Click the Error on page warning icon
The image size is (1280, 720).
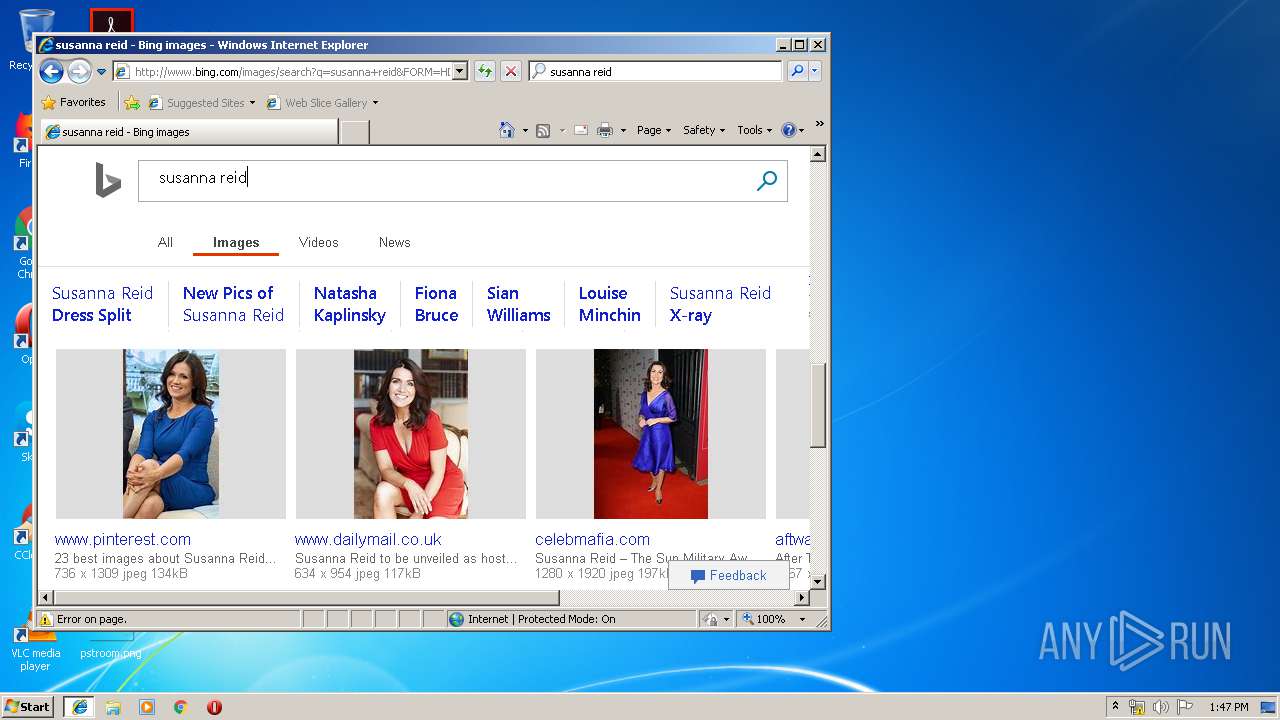click(46, 619)
